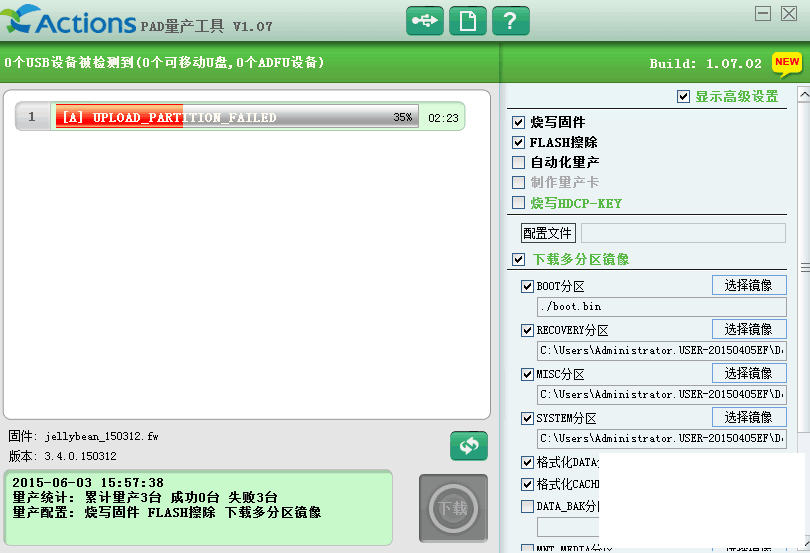Click the 35% progress value

[402, 117]
